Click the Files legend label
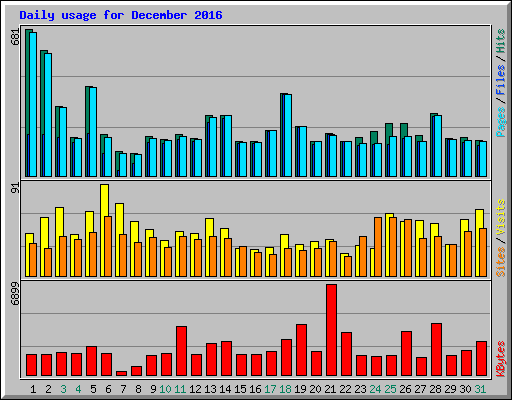Image resolution: width=512 pixels, height=400 pixels. click(x=501, y=79)
